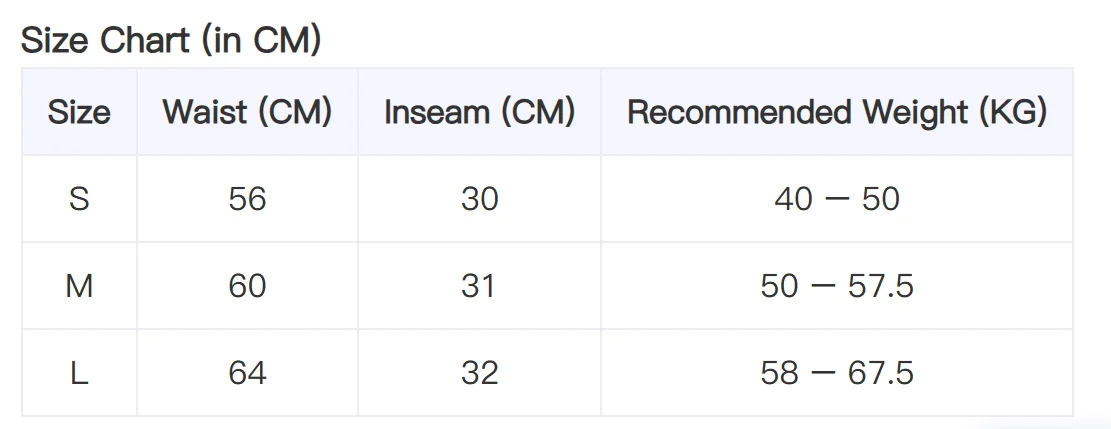This screenshot has height=429, width=1111.
Task: Click the (KG) unit label in header
Action: click(x=1013, y=112)
